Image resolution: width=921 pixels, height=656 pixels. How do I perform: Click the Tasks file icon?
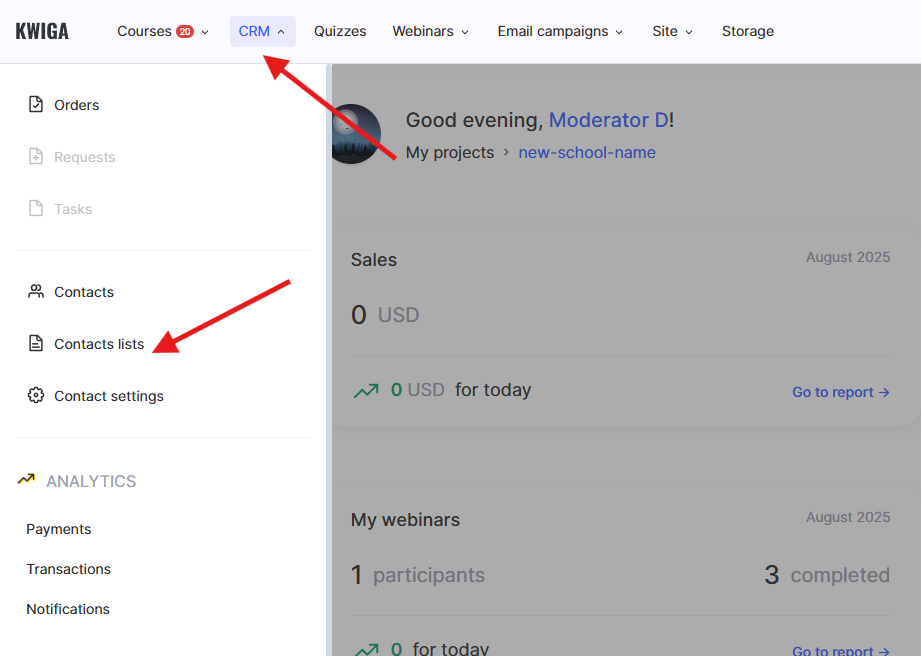tap(36, 209)
